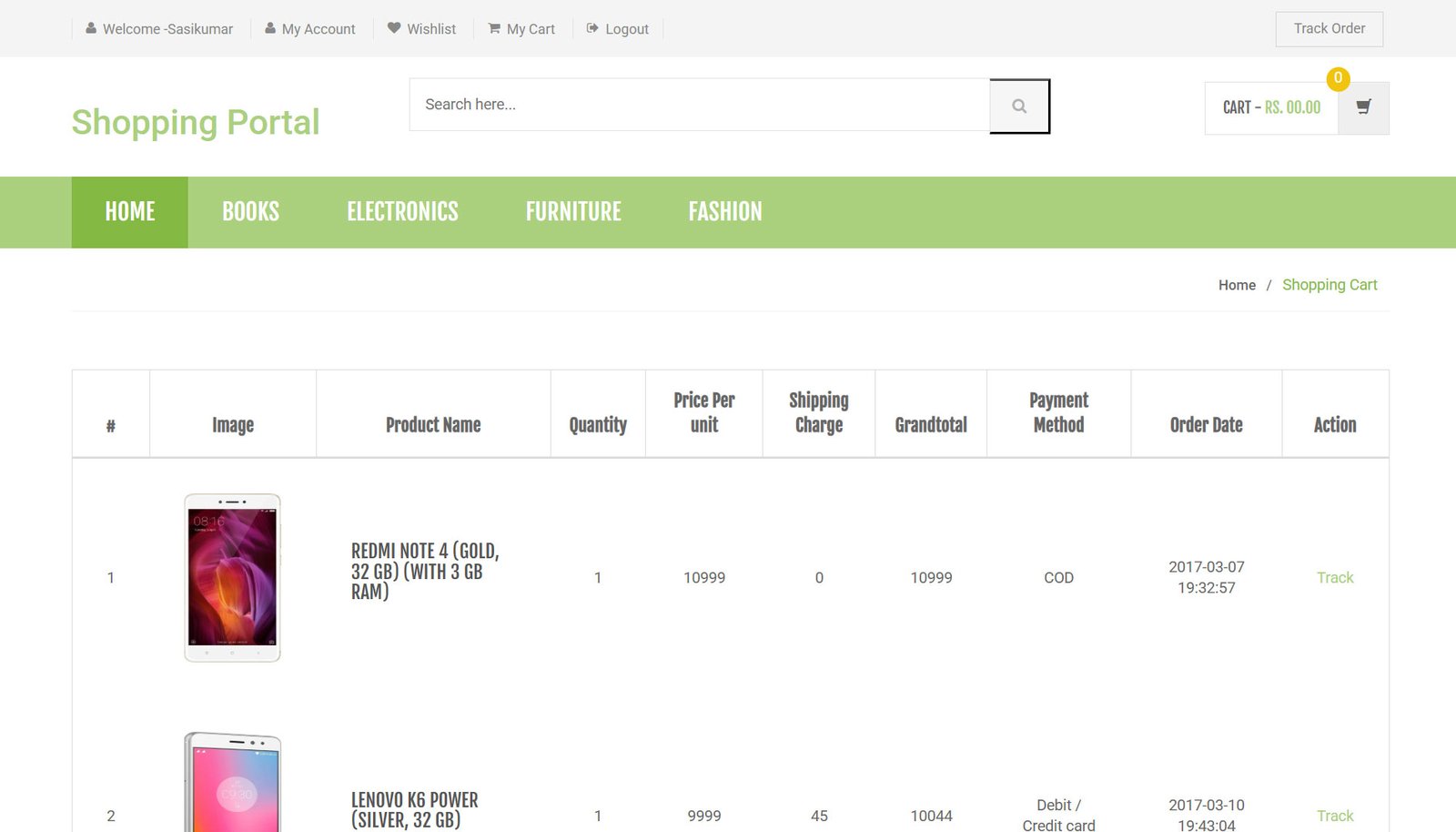Open the shopping cart basket icon

[x=1363, y=107]
